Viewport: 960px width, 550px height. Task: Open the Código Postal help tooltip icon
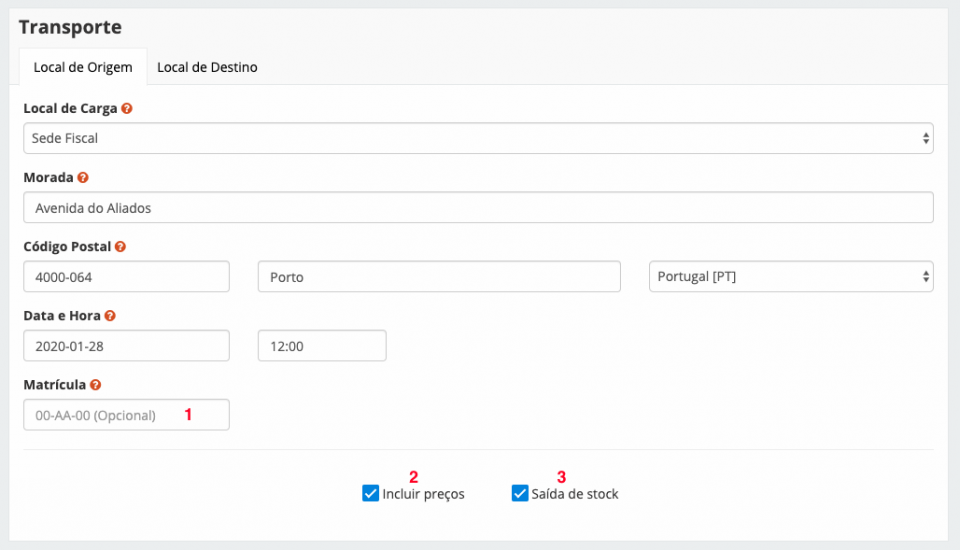coord(120,246)
